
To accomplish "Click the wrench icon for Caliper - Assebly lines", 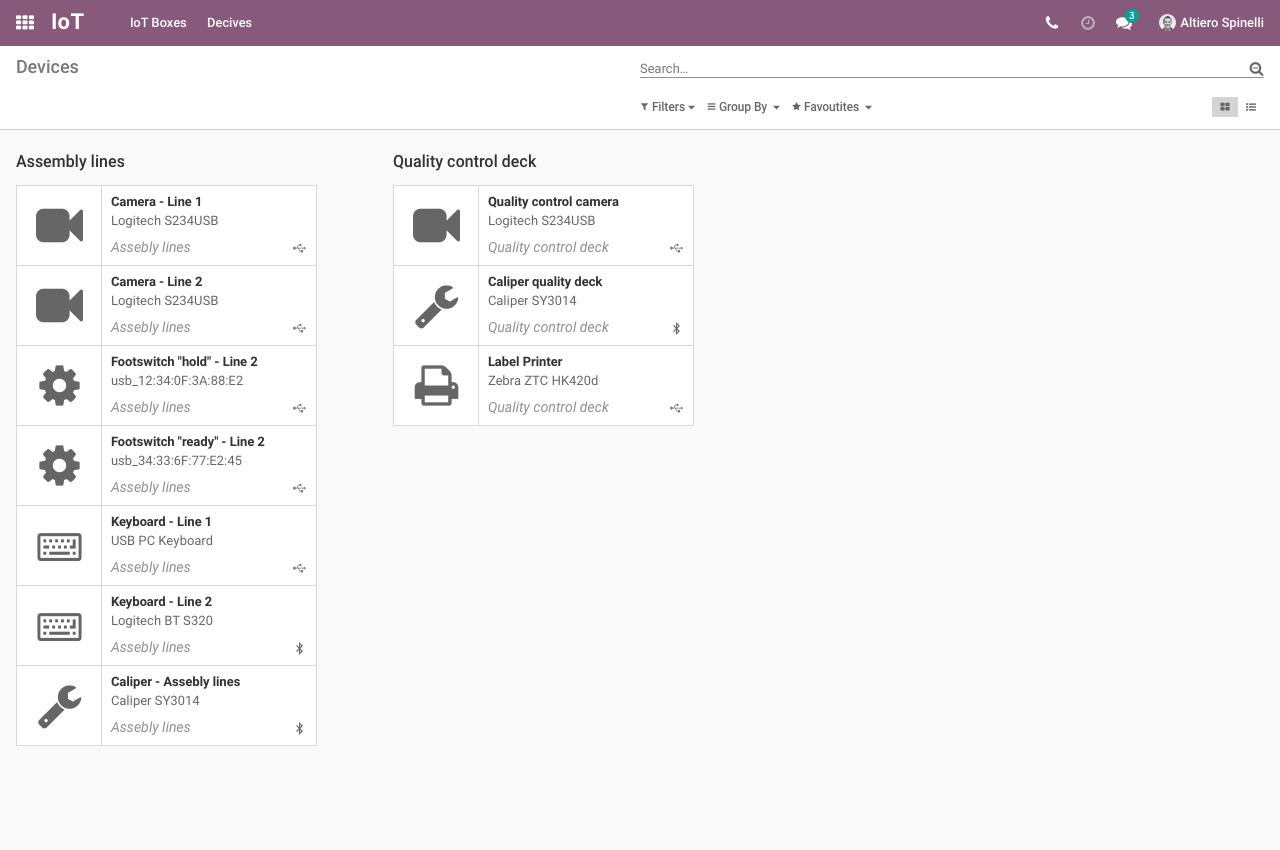I will [x=59, y=705].
